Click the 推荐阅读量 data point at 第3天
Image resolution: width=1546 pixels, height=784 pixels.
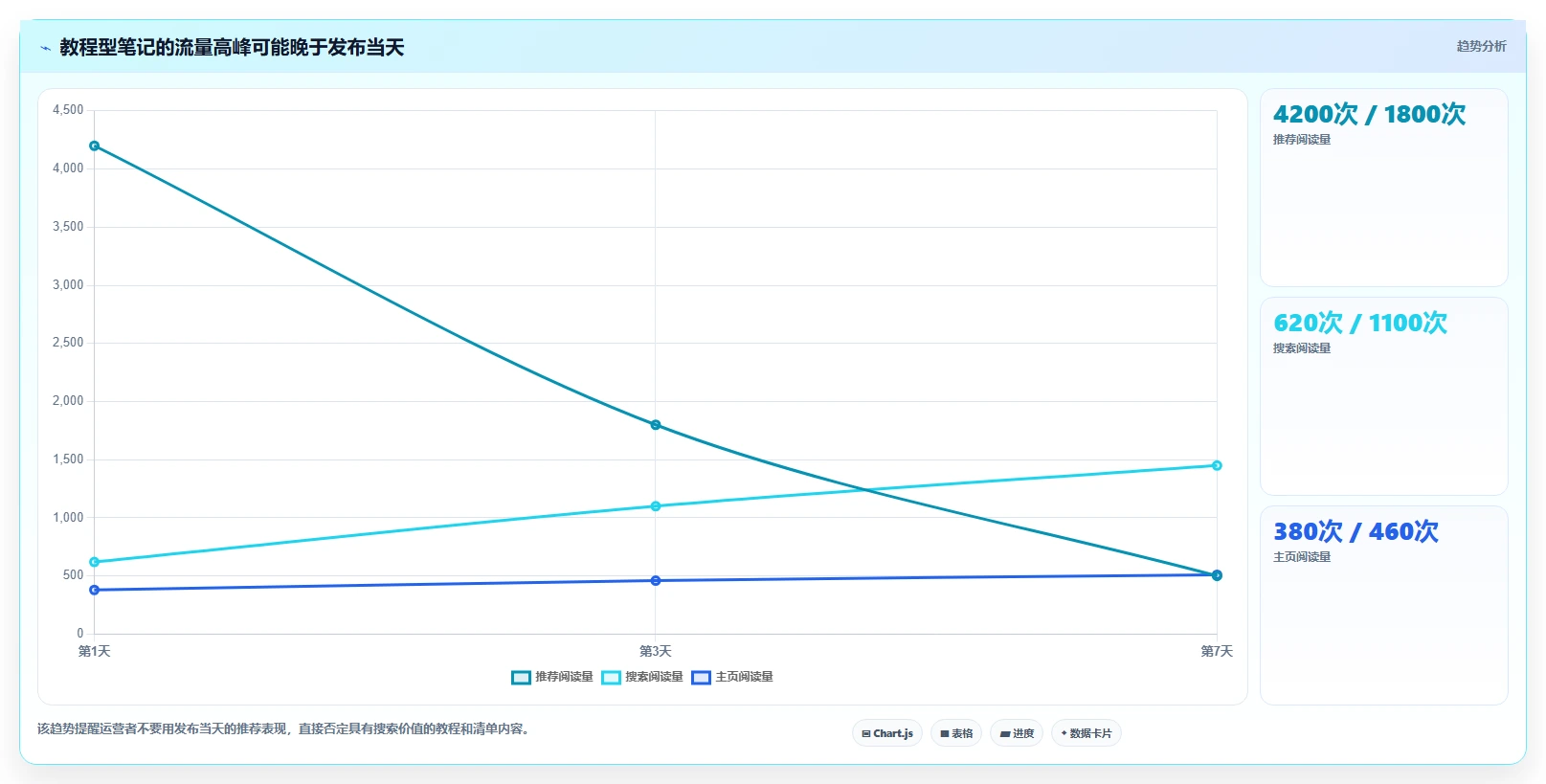click(656, 425)
